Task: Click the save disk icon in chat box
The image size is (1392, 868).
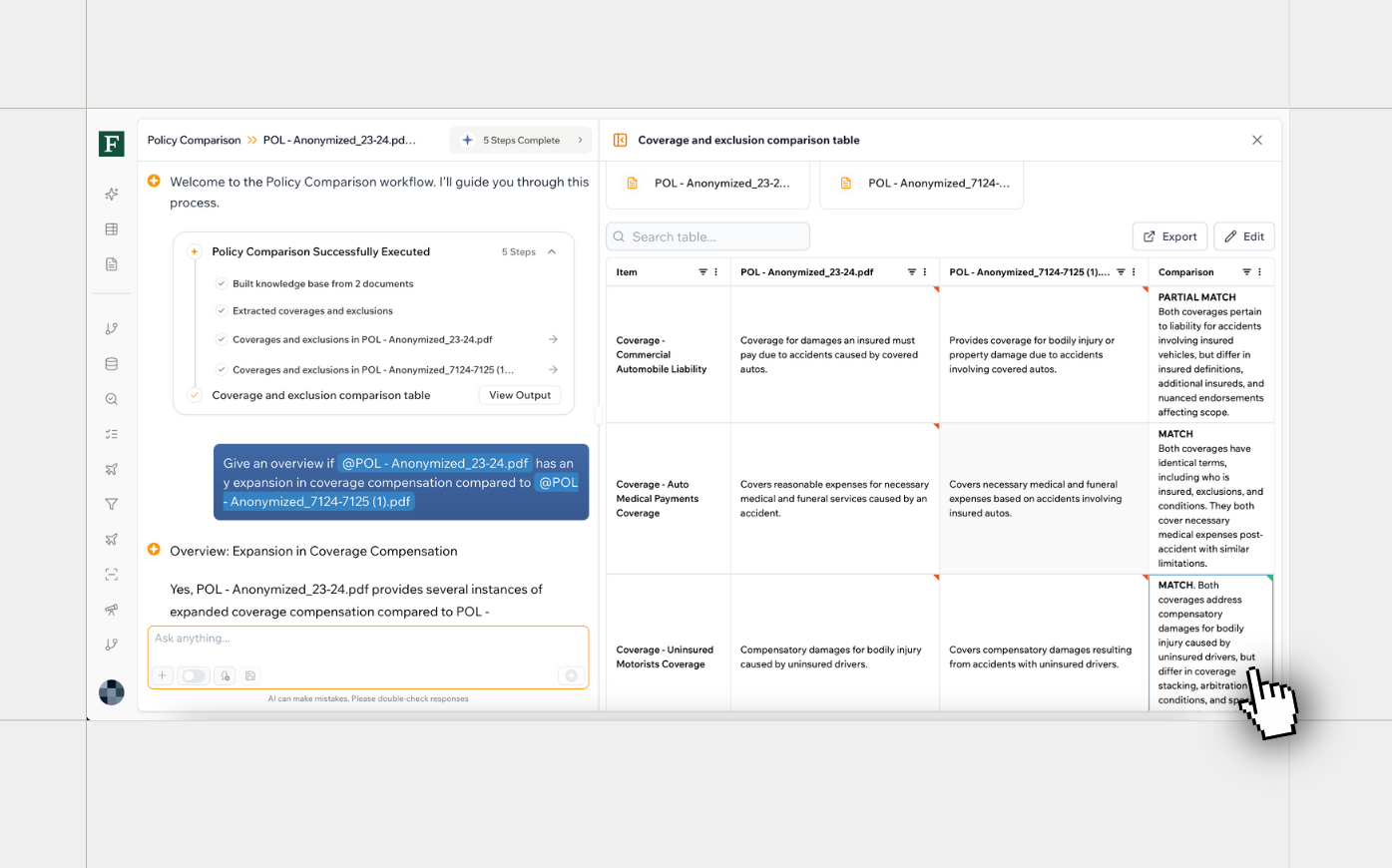Action: click(x=250, y=675)
